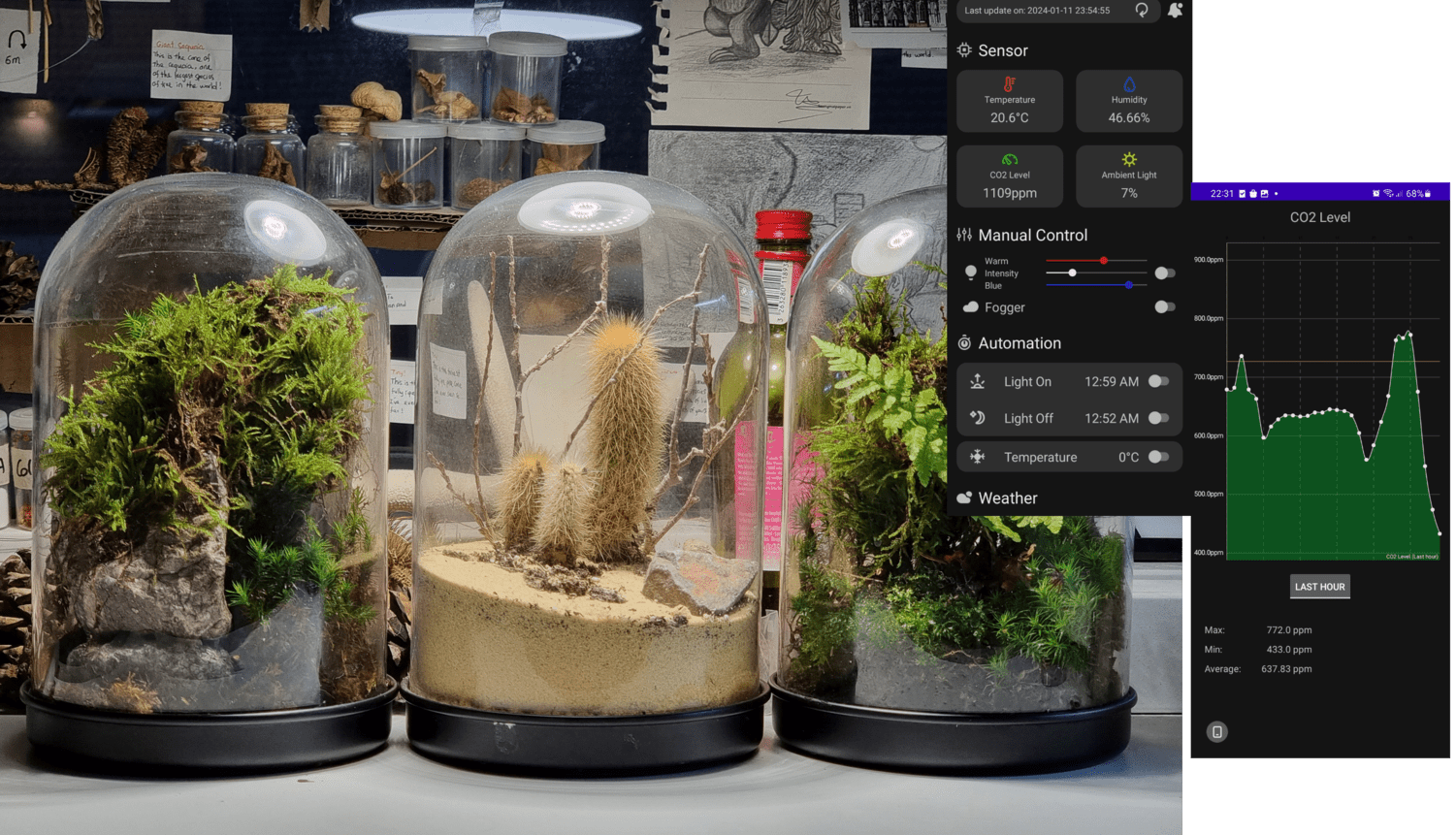This screenshot has height=835, width=1456.
Task: Tap the blue Humidity droplet icon
Action: 1129,84
